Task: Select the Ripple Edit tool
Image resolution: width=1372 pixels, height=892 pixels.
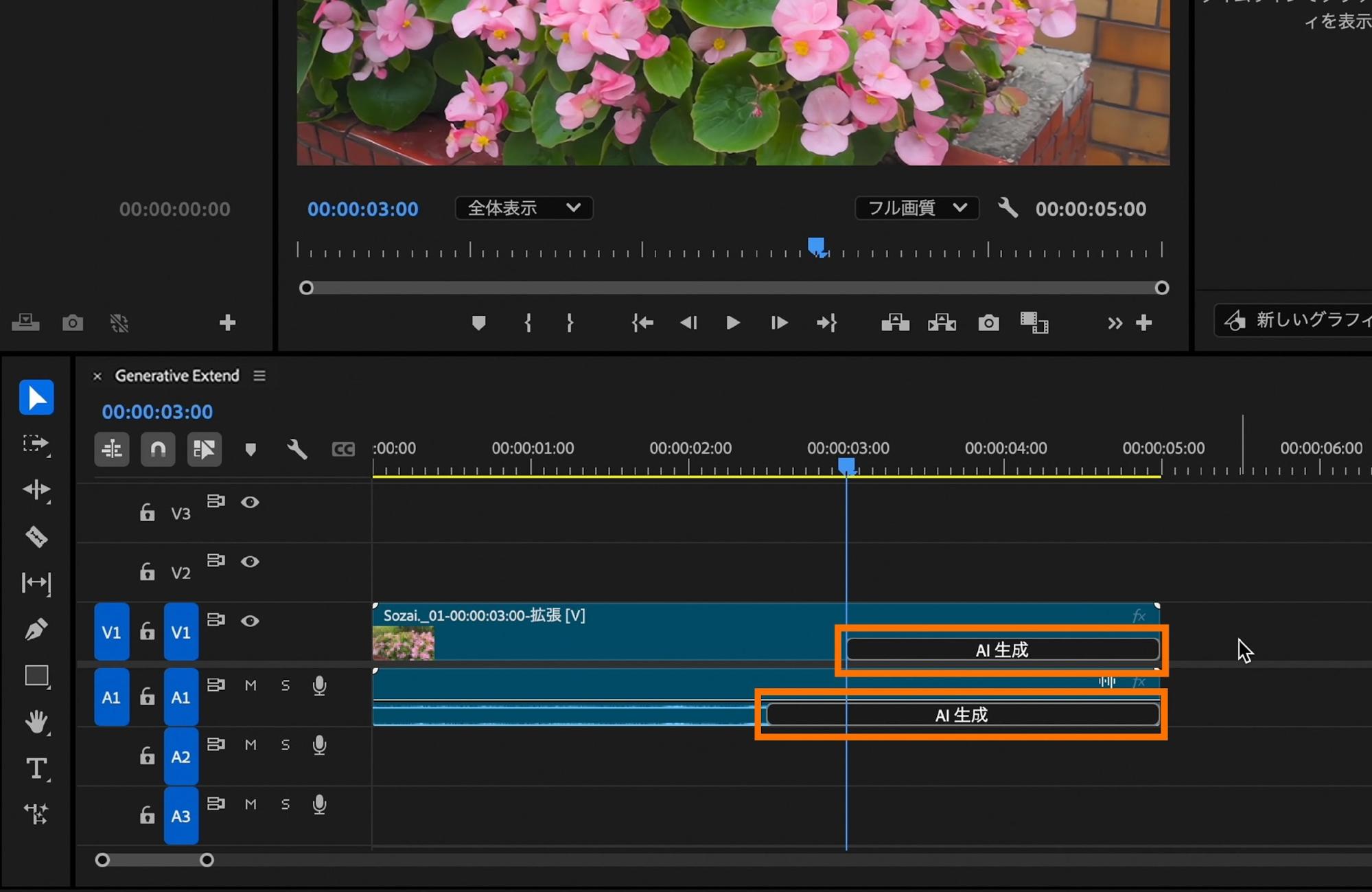Action: (x=36, y=490)
